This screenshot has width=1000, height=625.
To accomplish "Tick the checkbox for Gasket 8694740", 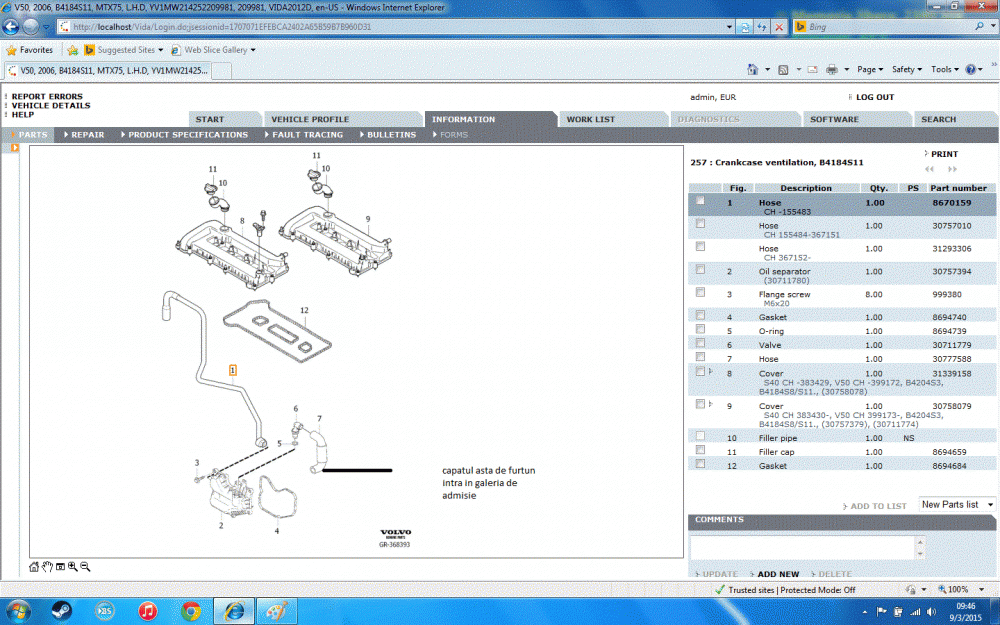I will (700, 315).
